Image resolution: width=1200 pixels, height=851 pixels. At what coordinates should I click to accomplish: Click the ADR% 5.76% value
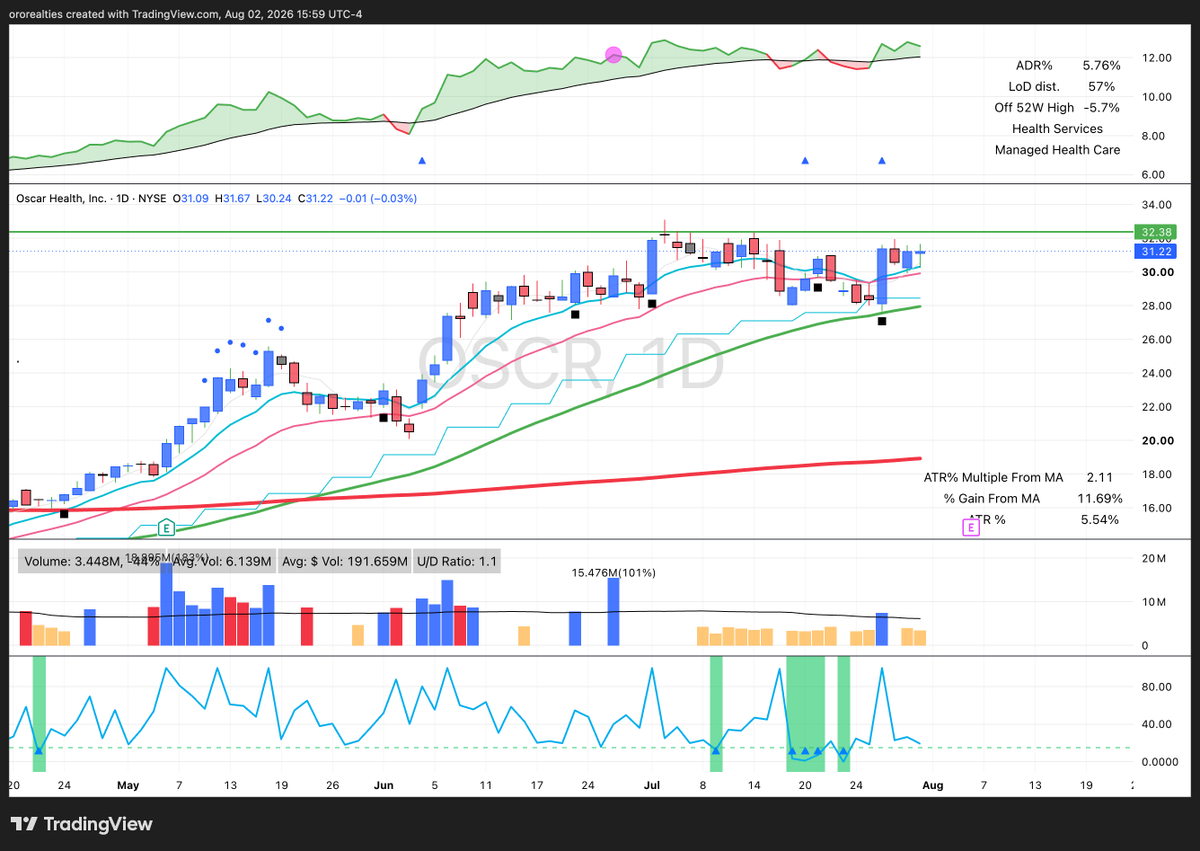point(1100,65)
